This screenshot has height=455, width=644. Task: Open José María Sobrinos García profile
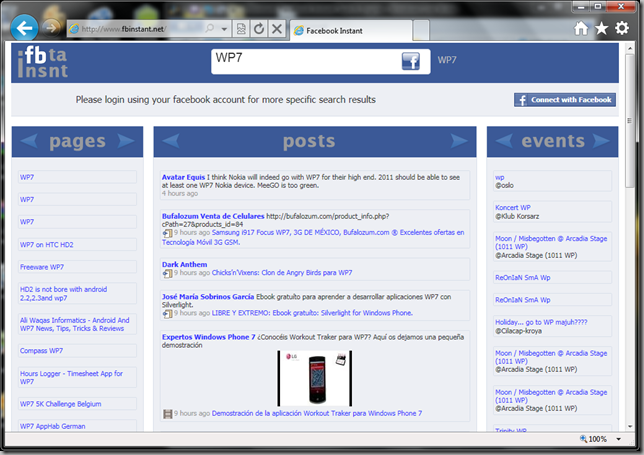click(208, 296)
